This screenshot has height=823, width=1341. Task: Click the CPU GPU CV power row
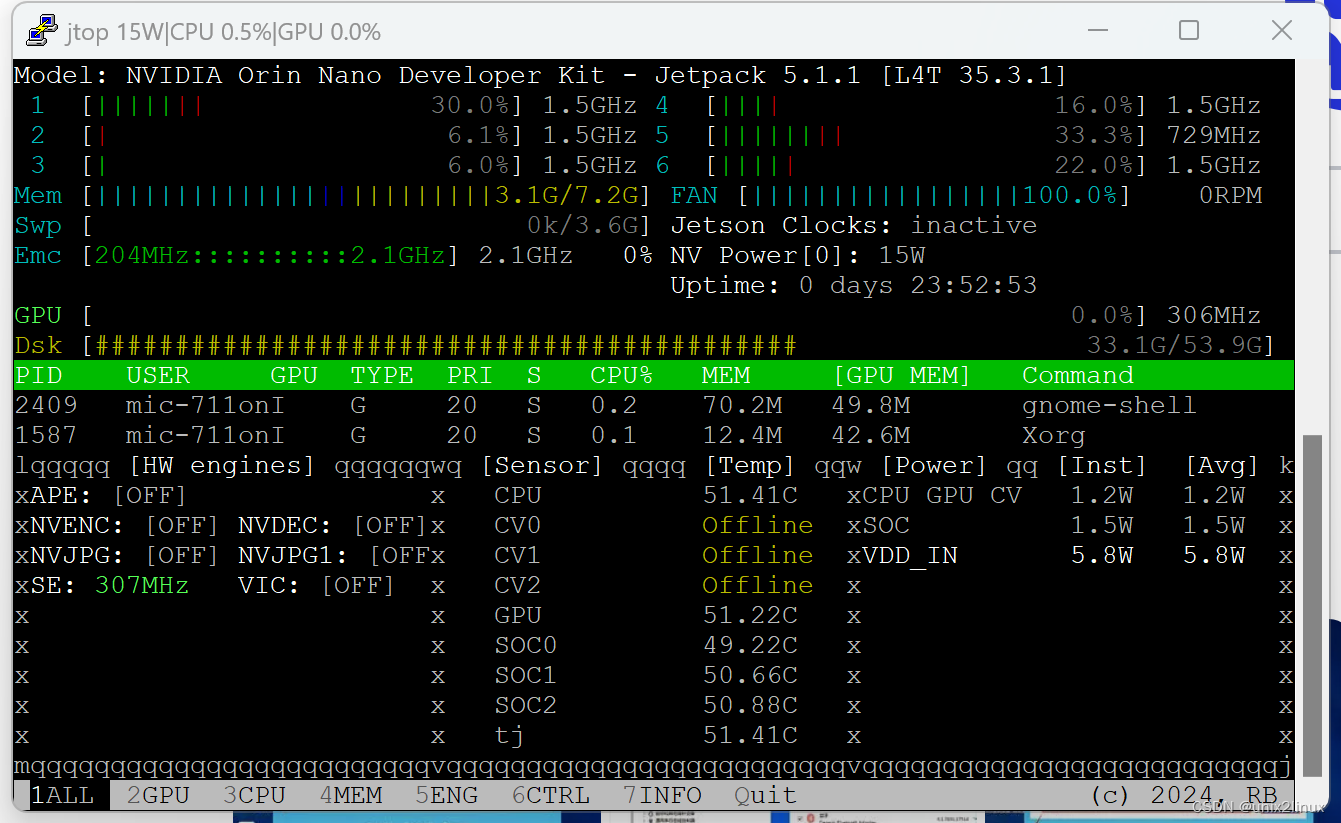point(1055,495)
